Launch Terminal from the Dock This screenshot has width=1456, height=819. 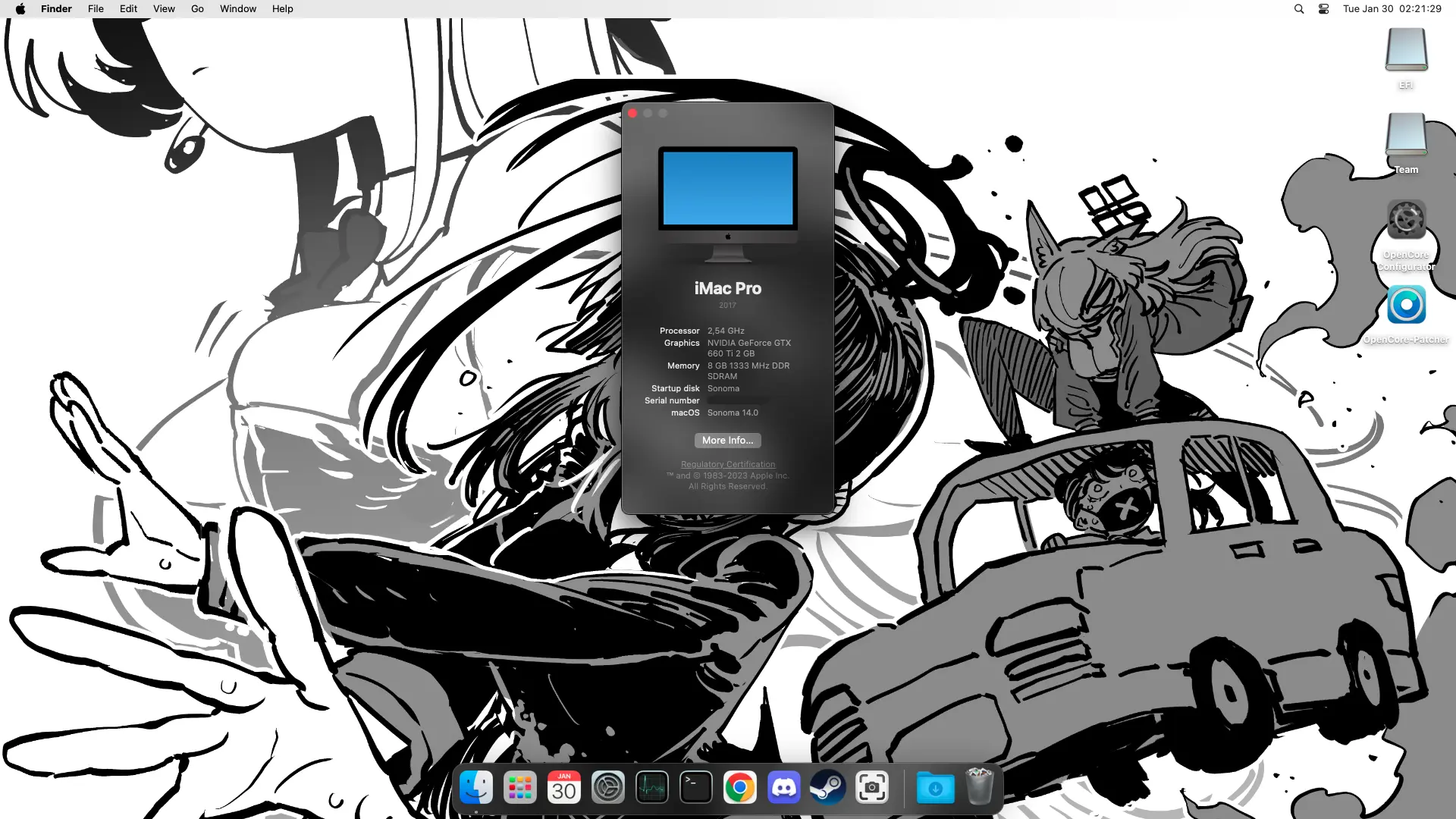point(696,788)
